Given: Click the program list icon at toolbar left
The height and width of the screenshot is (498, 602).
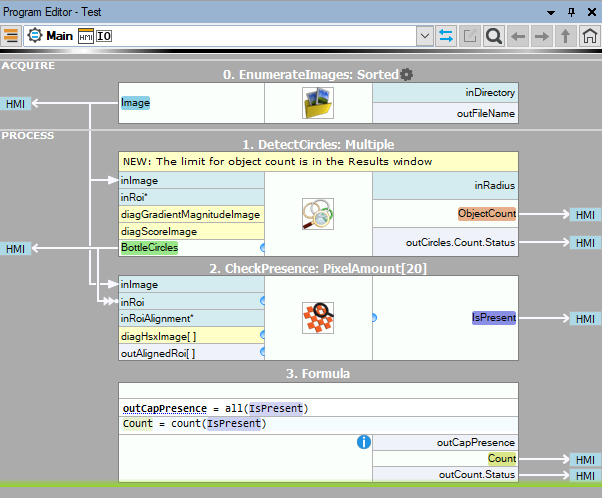Looking at the screenshot, I should click(x=11, y=36).
